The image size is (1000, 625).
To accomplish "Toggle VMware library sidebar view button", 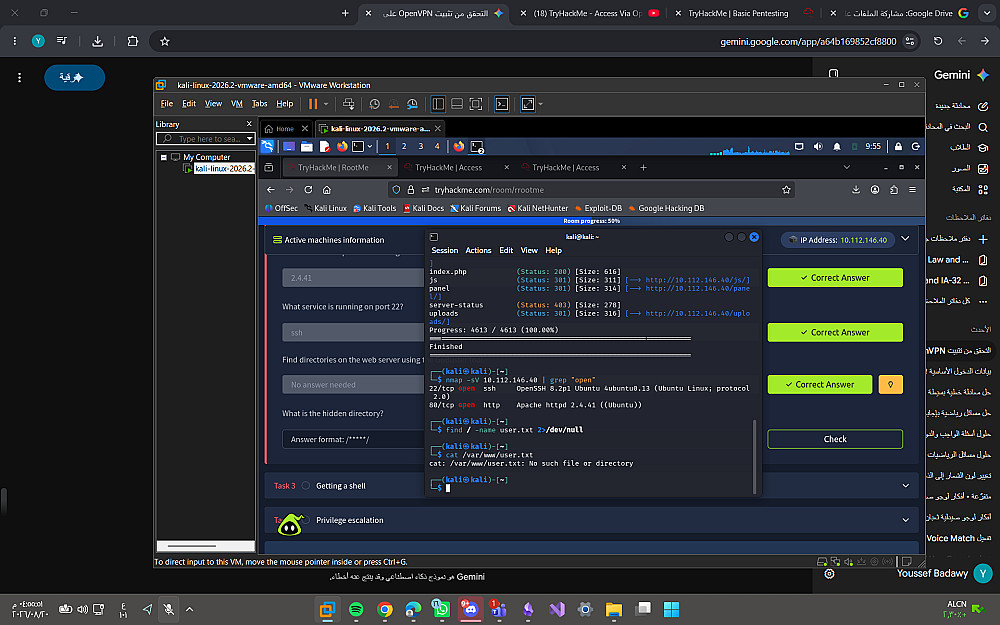I will pos(438,104).
